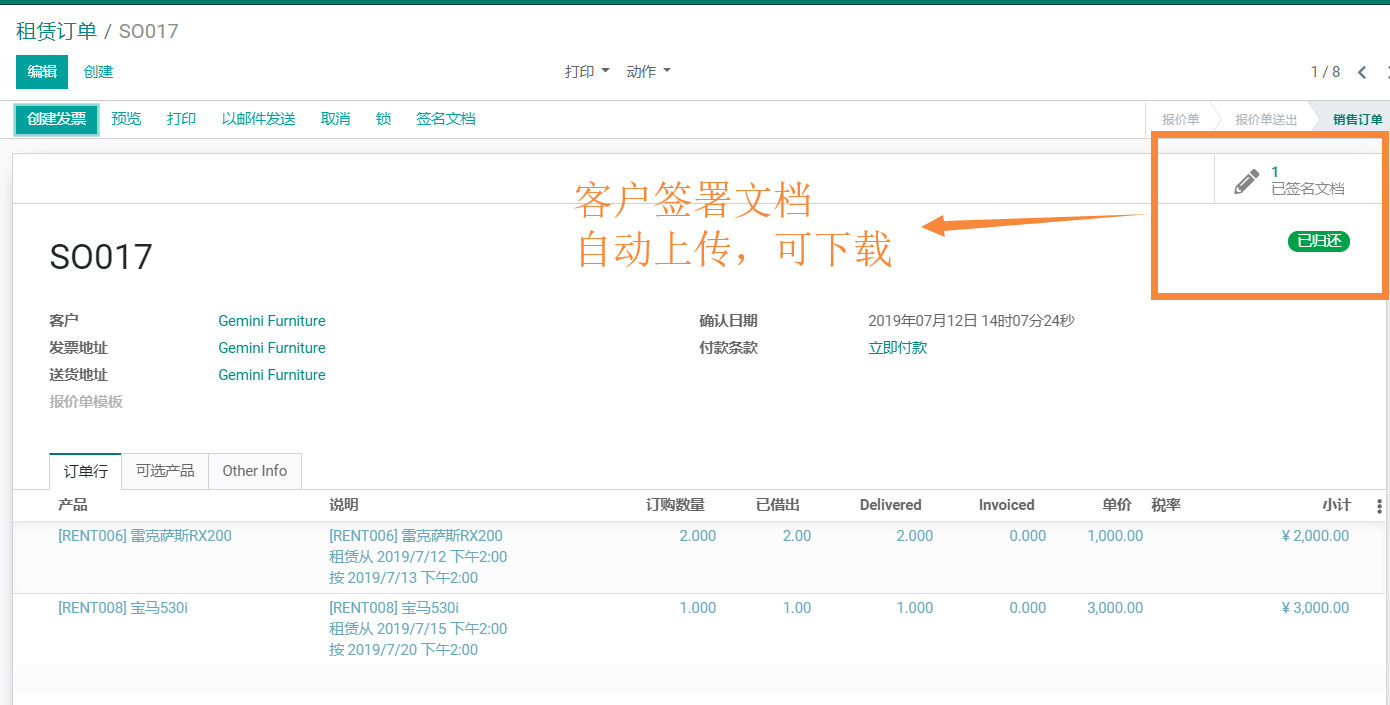Image resolution: width=1390 pixels, height=705 pixels.
Task: Navigate to 租赁订单 breadcrumb
Action: (x=56, y=31)
